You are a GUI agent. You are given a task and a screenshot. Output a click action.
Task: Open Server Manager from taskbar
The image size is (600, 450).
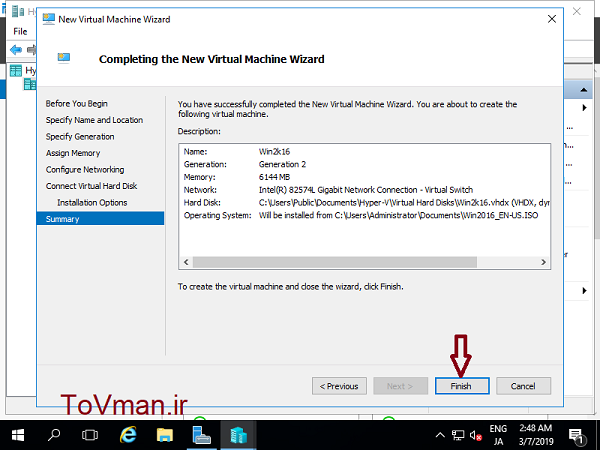[201, 435]
